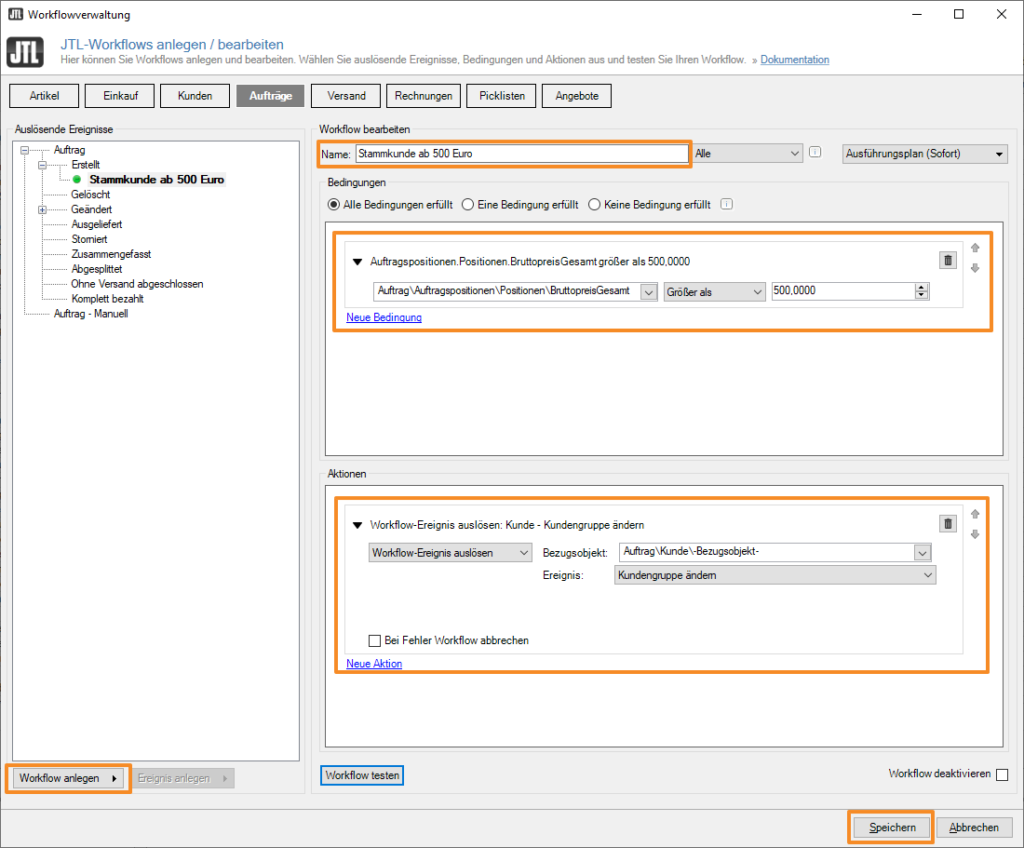Click info icon next to Keine Bedingung erfüllt
This screenshot has height=848, width=1024.
[x=727, y=204]
